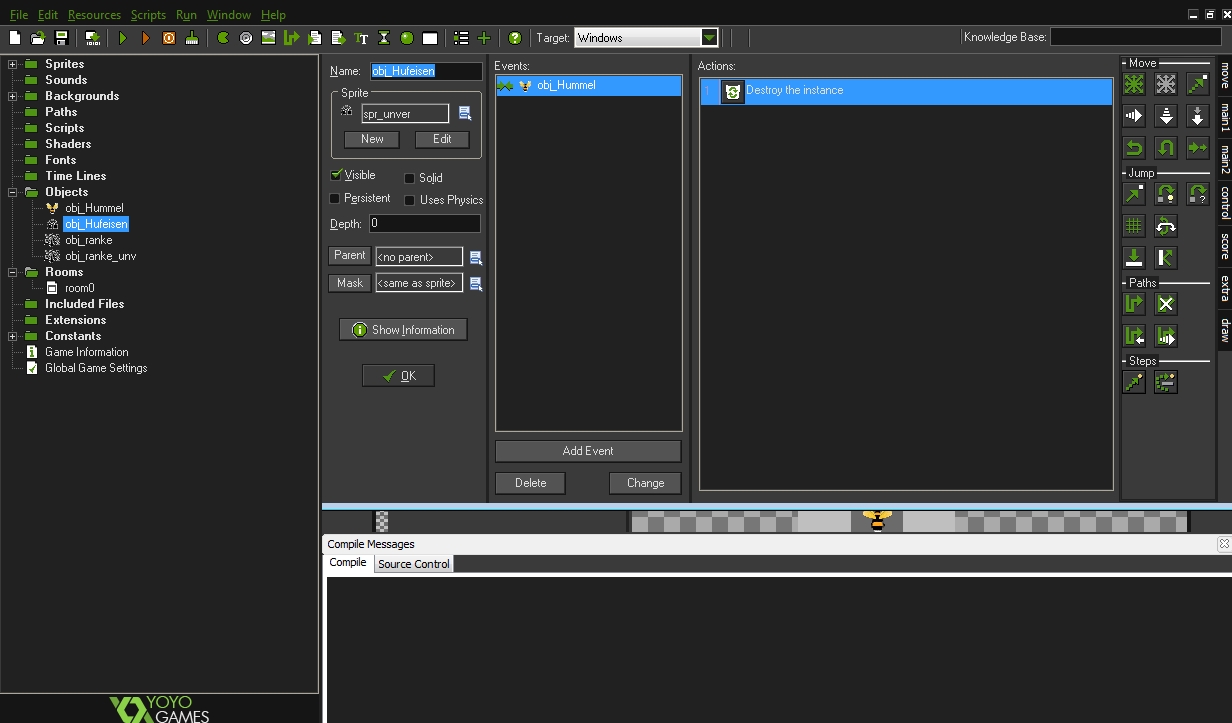Click the Add Event button
This screenshot has height=723, width=1232.
(588, 451)
